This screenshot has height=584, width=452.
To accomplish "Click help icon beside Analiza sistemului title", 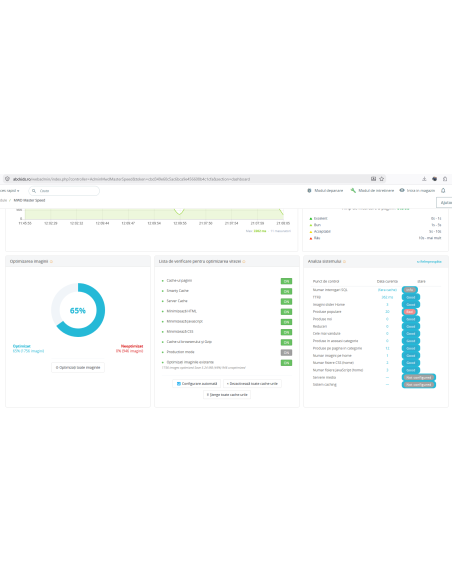I will (344, 261).
